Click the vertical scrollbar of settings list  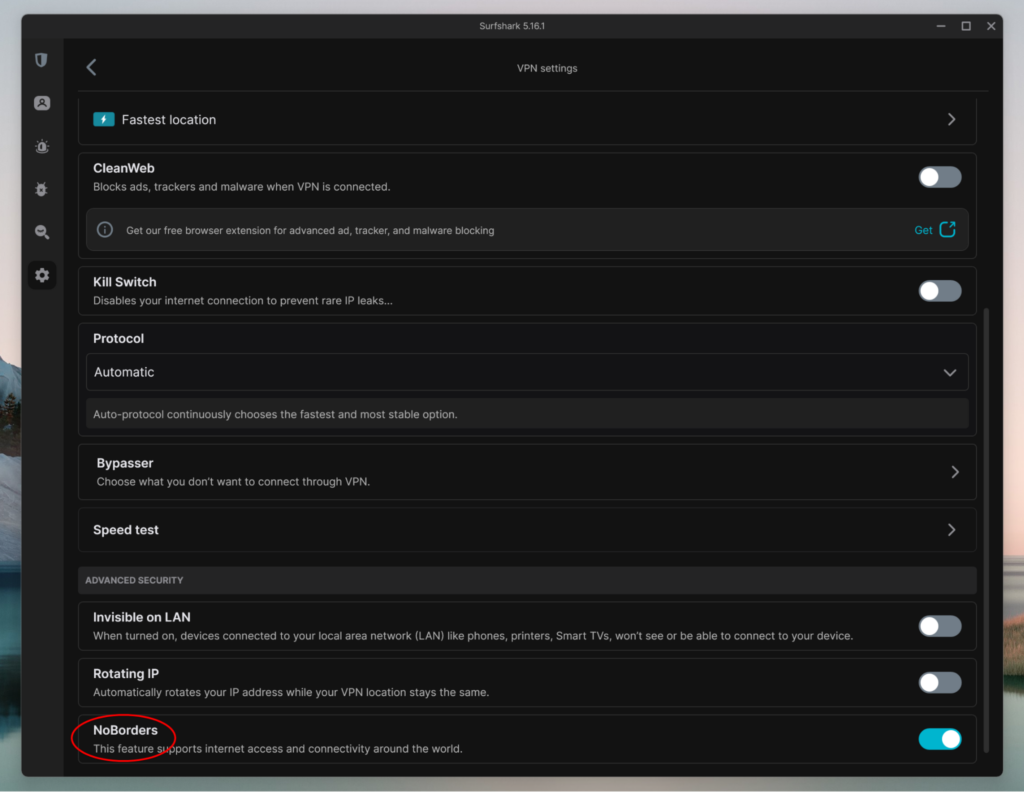986,529
